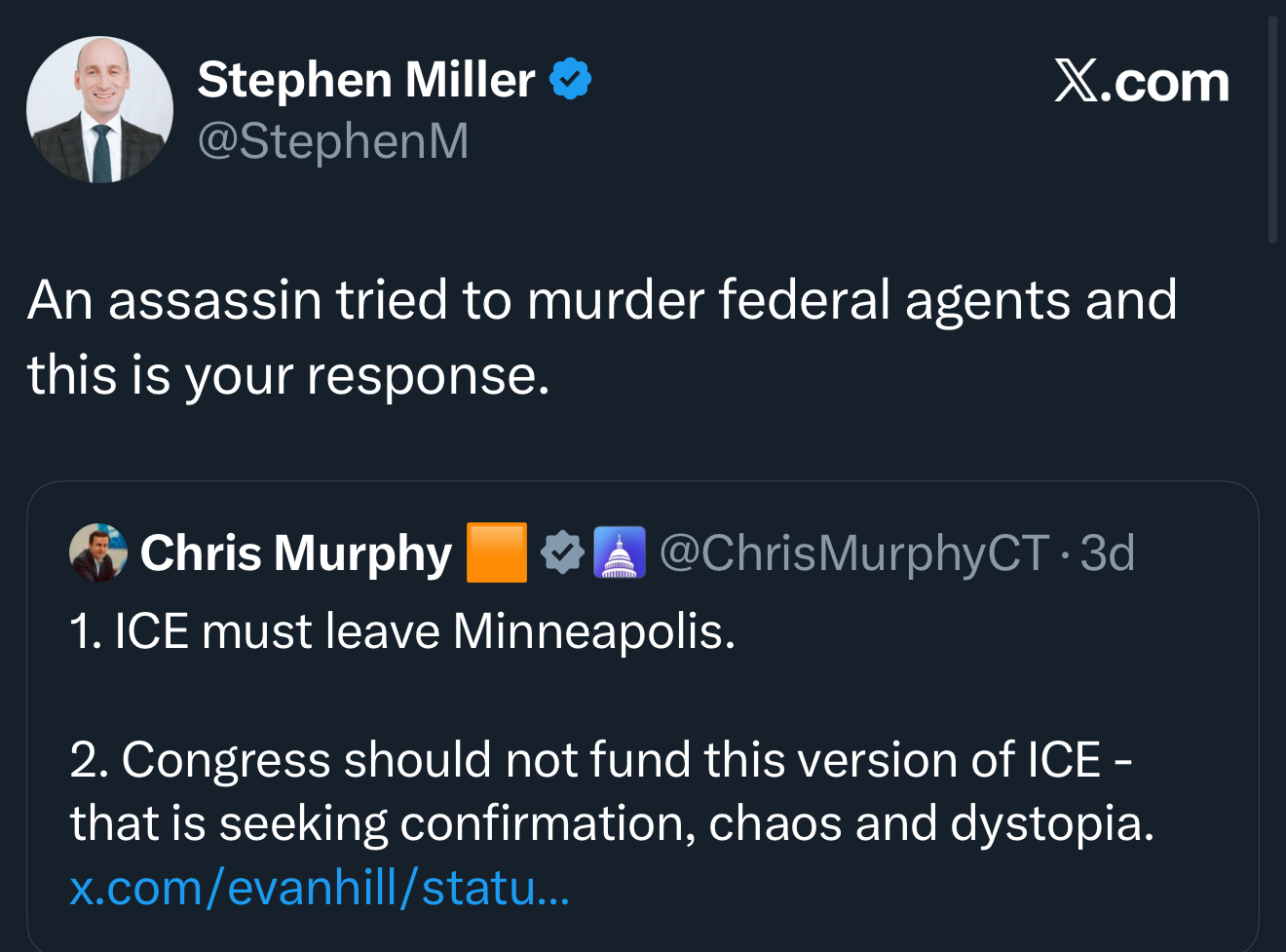
Task: Click the Chris Murphy name in quoted tweet
Action: click(295, 552)
